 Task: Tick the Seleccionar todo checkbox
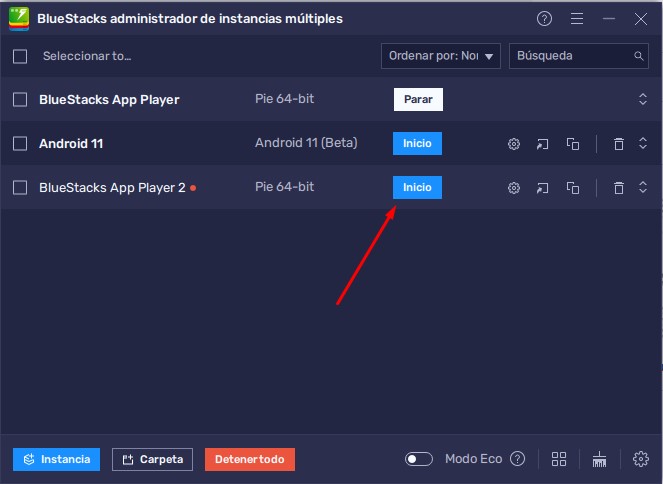coord(20,56)
